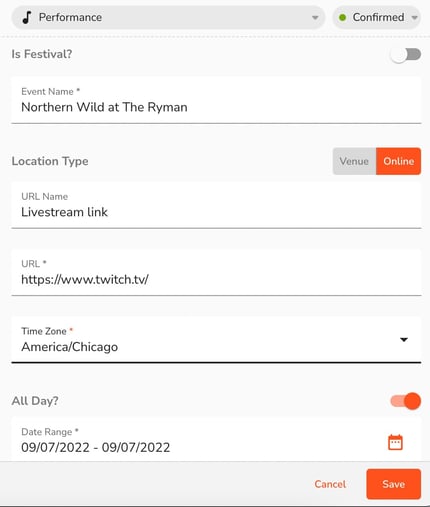Edit the Event Name field
Image resolution: width=430 pixels, height=507 pixels.
pos(216,101)
